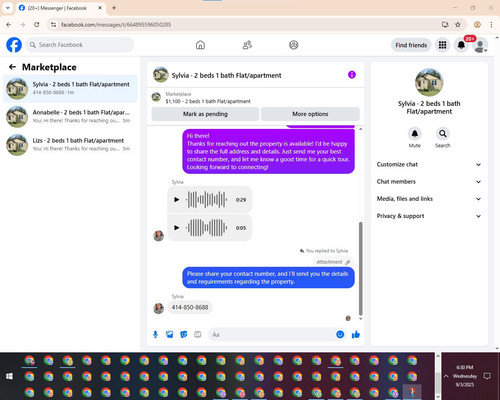Screen dimensions: 500x400
Task: Open the Chrome three-dot menu
Action: (x=491, y=25)
